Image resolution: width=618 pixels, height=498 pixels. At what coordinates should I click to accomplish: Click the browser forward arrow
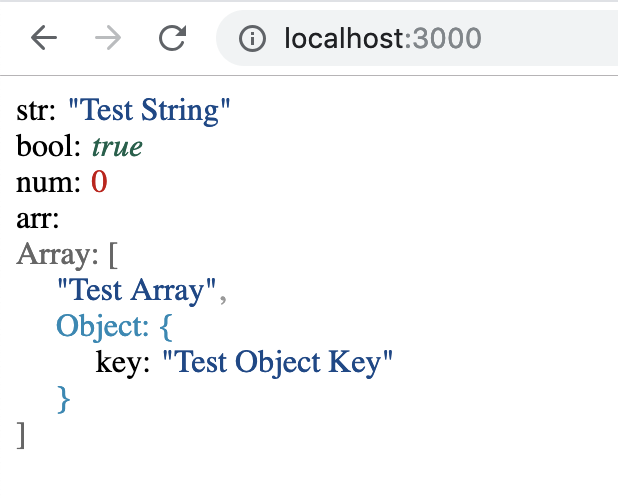(x=108, y=39)
